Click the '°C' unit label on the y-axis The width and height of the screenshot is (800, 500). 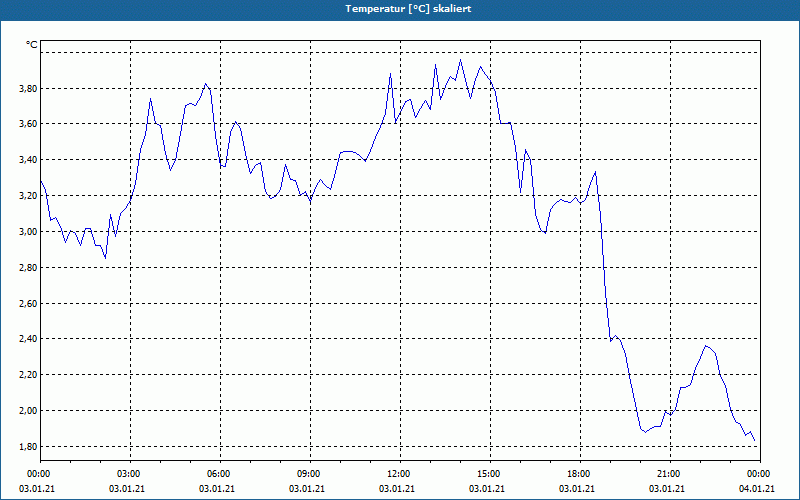[32, 45]
